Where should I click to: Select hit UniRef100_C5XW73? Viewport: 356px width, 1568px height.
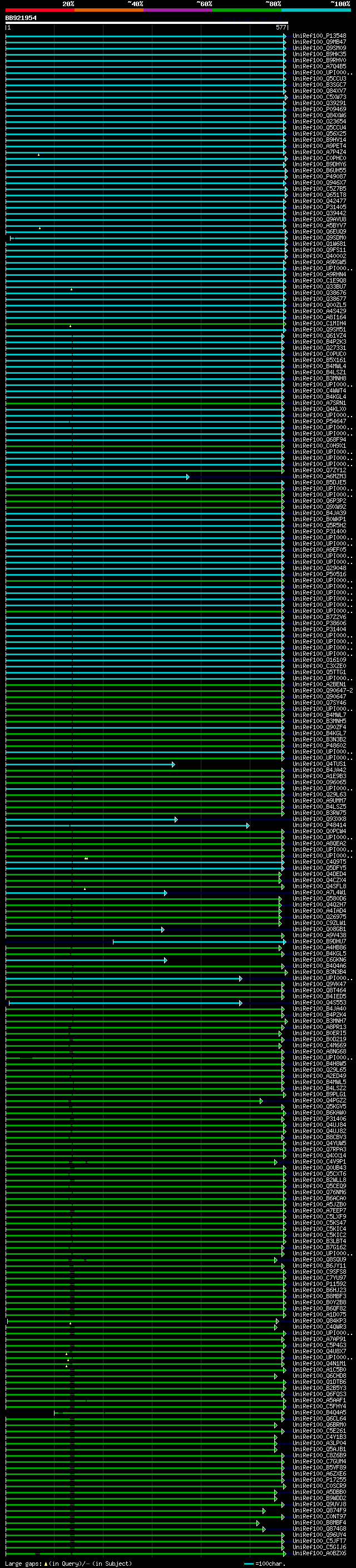(x=319, y=97)
